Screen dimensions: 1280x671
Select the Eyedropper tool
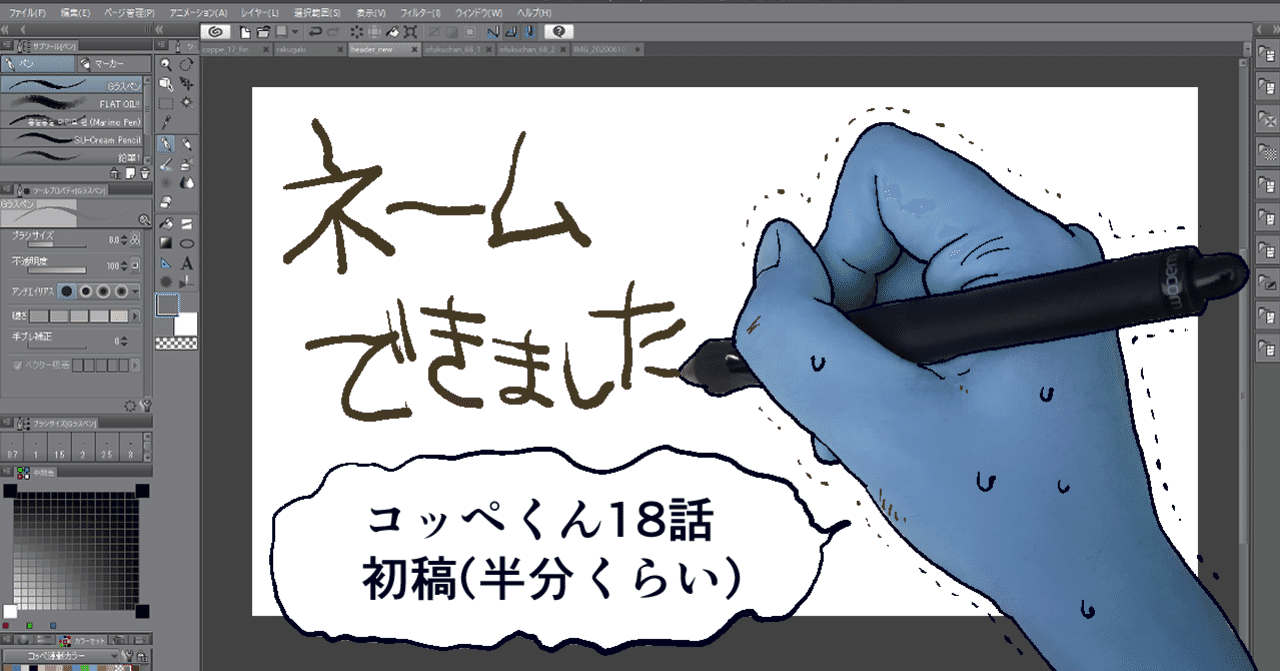pos(166,122)
